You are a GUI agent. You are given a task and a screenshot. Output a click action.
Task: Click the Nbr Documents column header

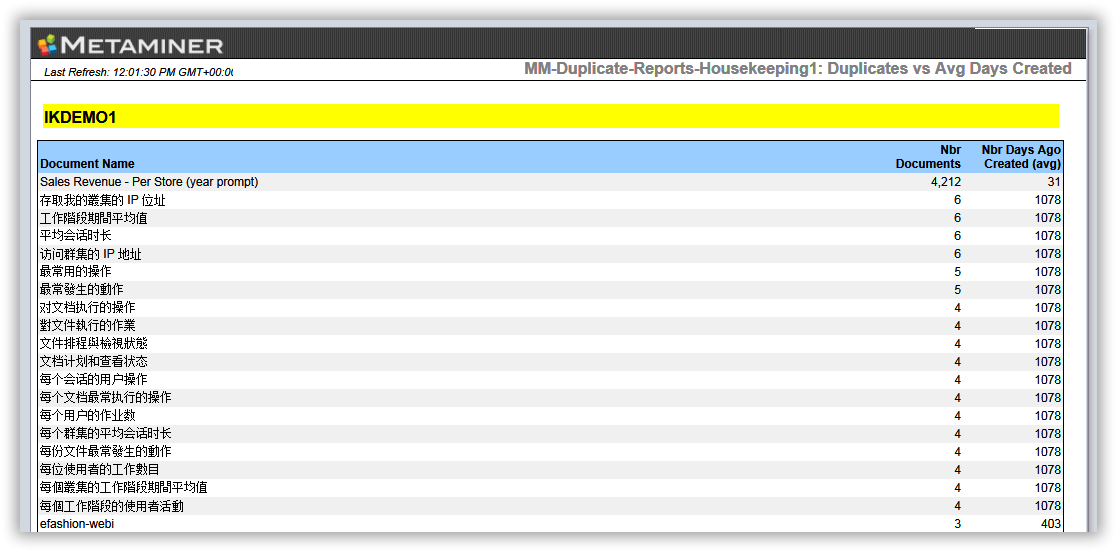[928, 157]
